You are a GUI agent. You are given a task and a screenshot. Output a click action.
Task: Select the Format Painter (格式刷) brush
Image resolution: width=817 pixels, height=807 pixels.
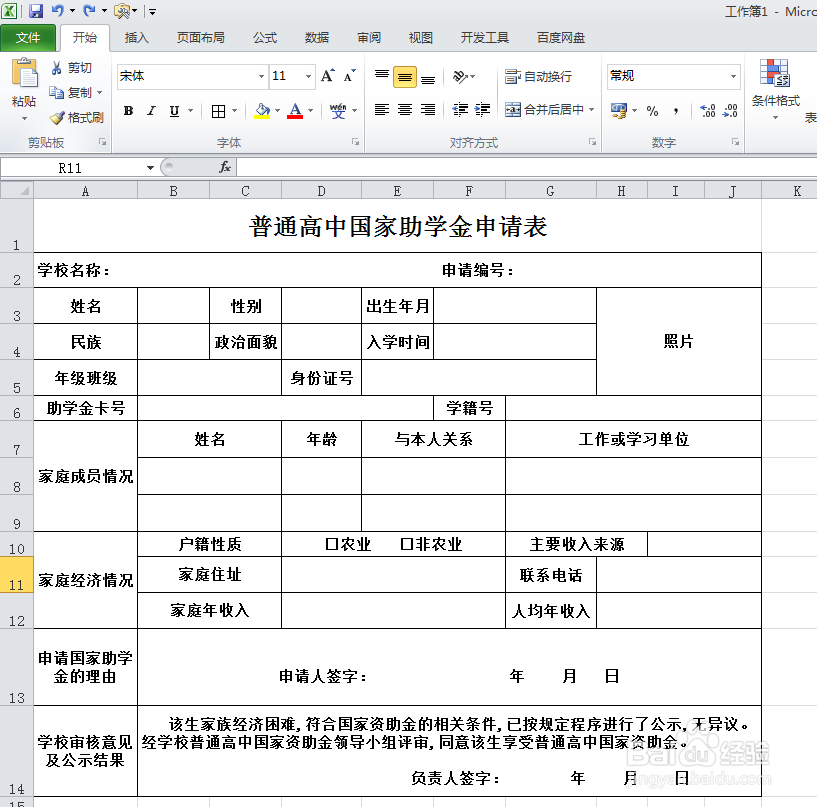tap(56, 118)
